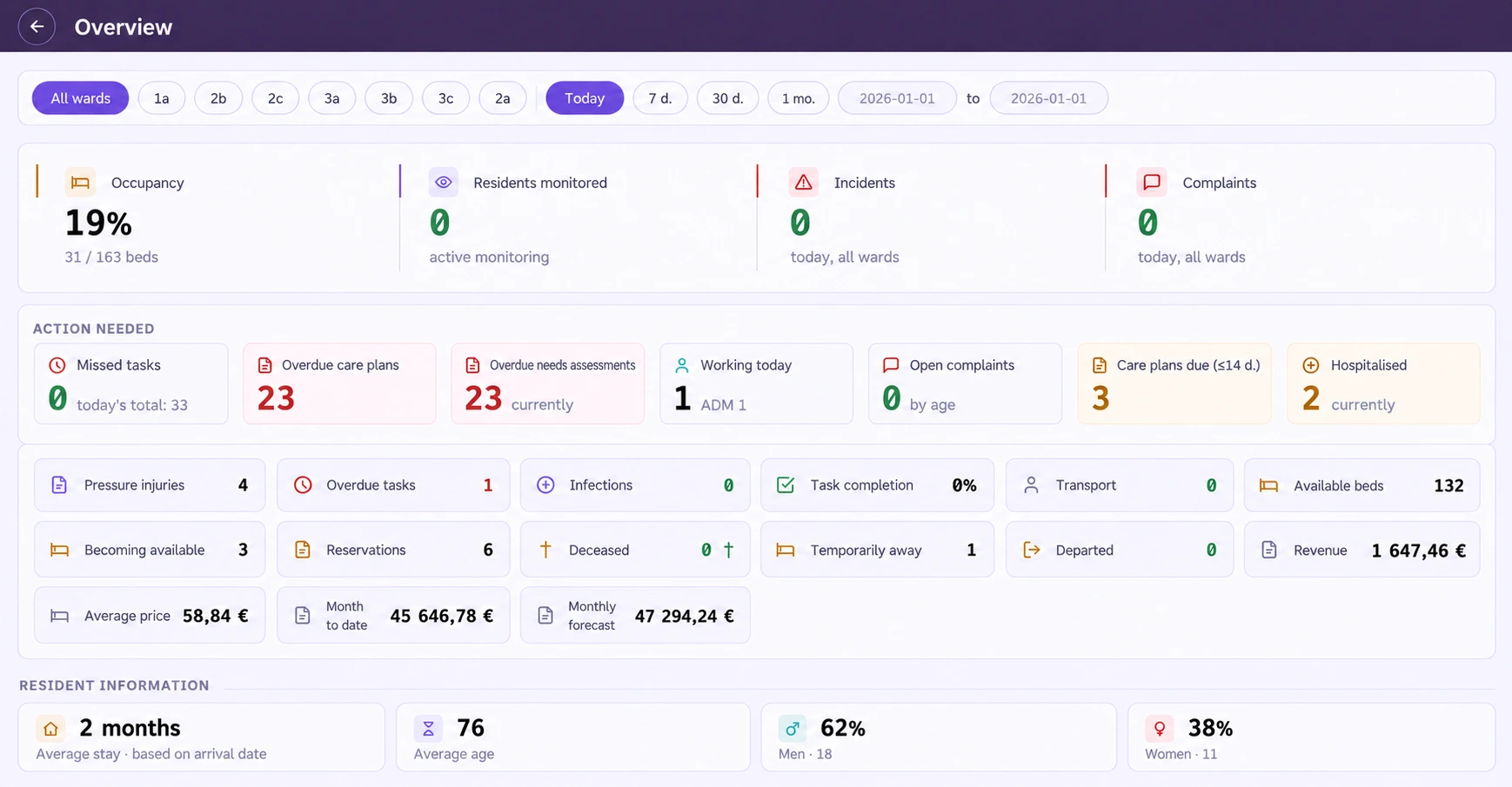Click the Occupancy bed icon
This screenshot has height=787, width=1512.
click(80, 183)
